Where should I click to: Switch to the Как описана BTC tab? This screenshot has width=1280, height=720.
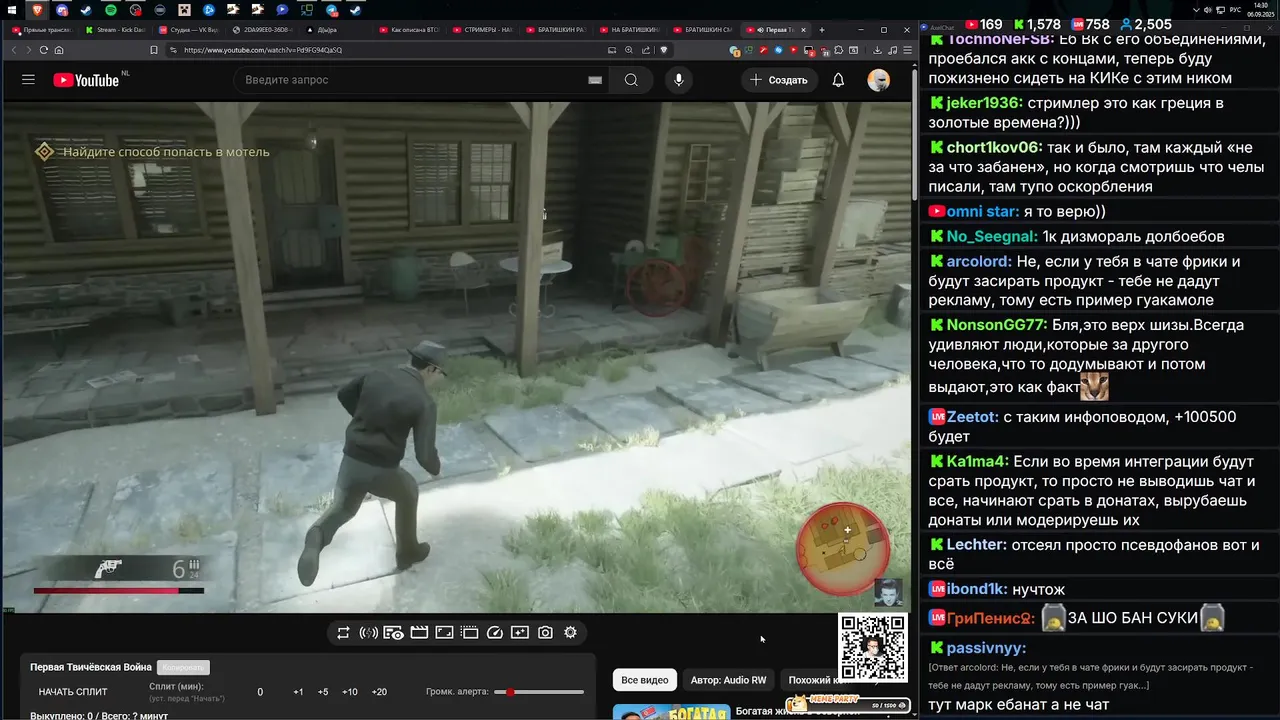[409, 30]
